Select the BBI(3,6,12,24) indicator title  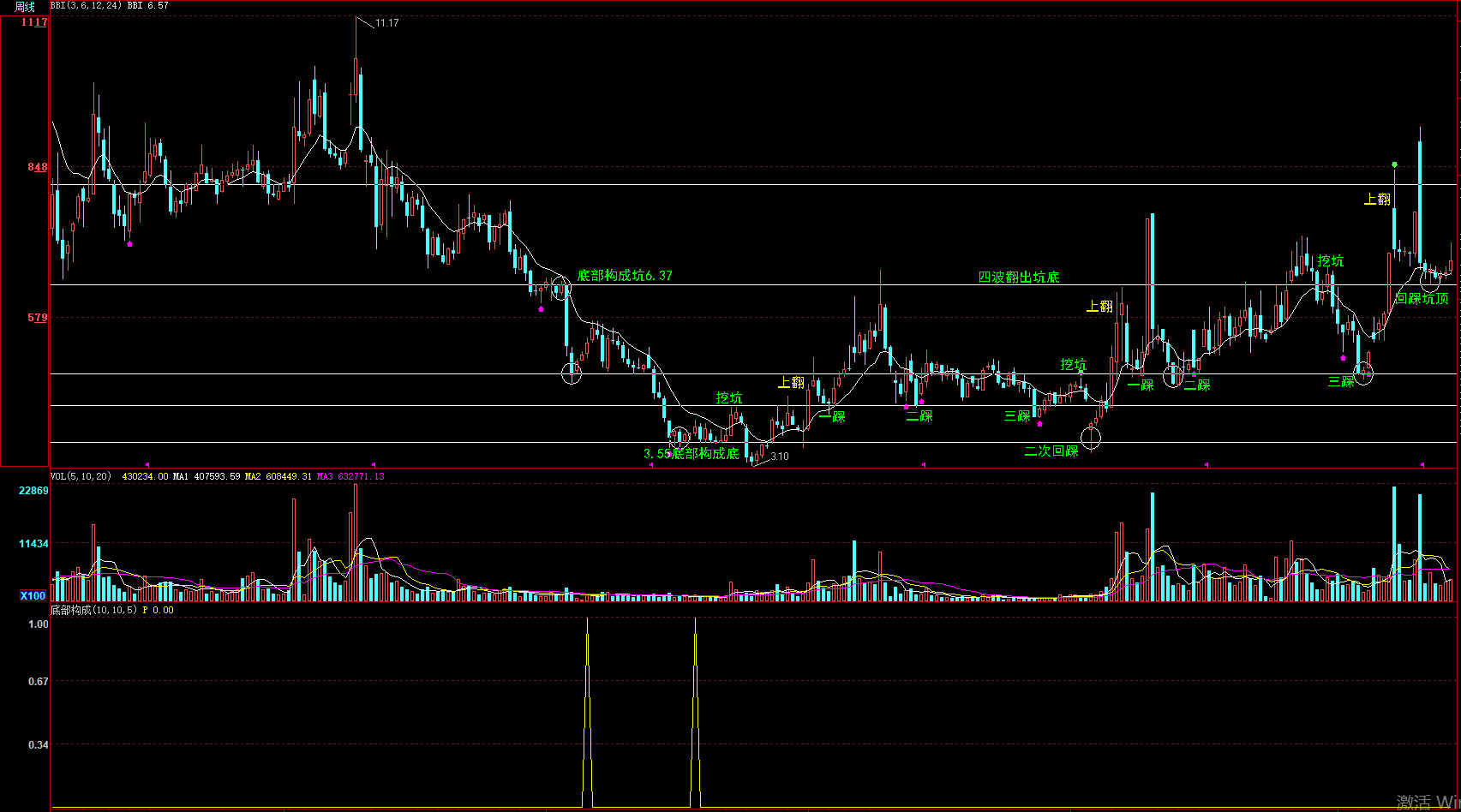87,6
